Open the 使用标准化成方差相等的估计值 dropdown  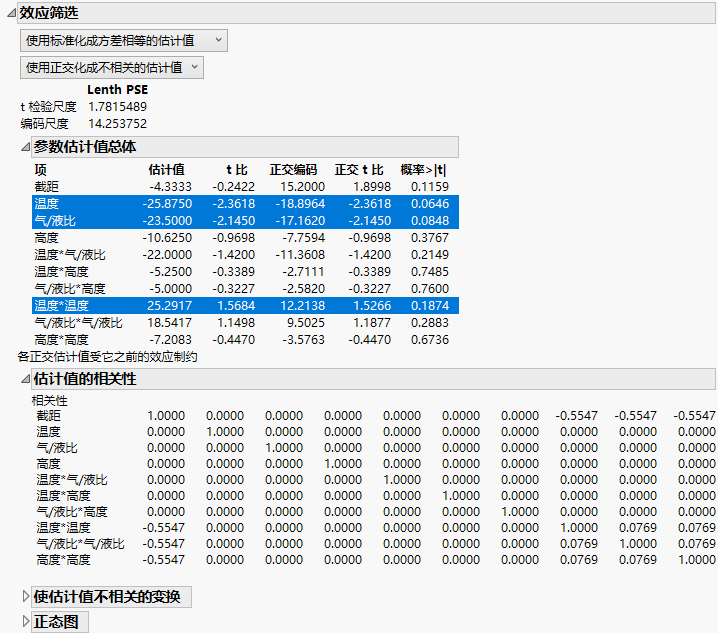coord(124,41)
